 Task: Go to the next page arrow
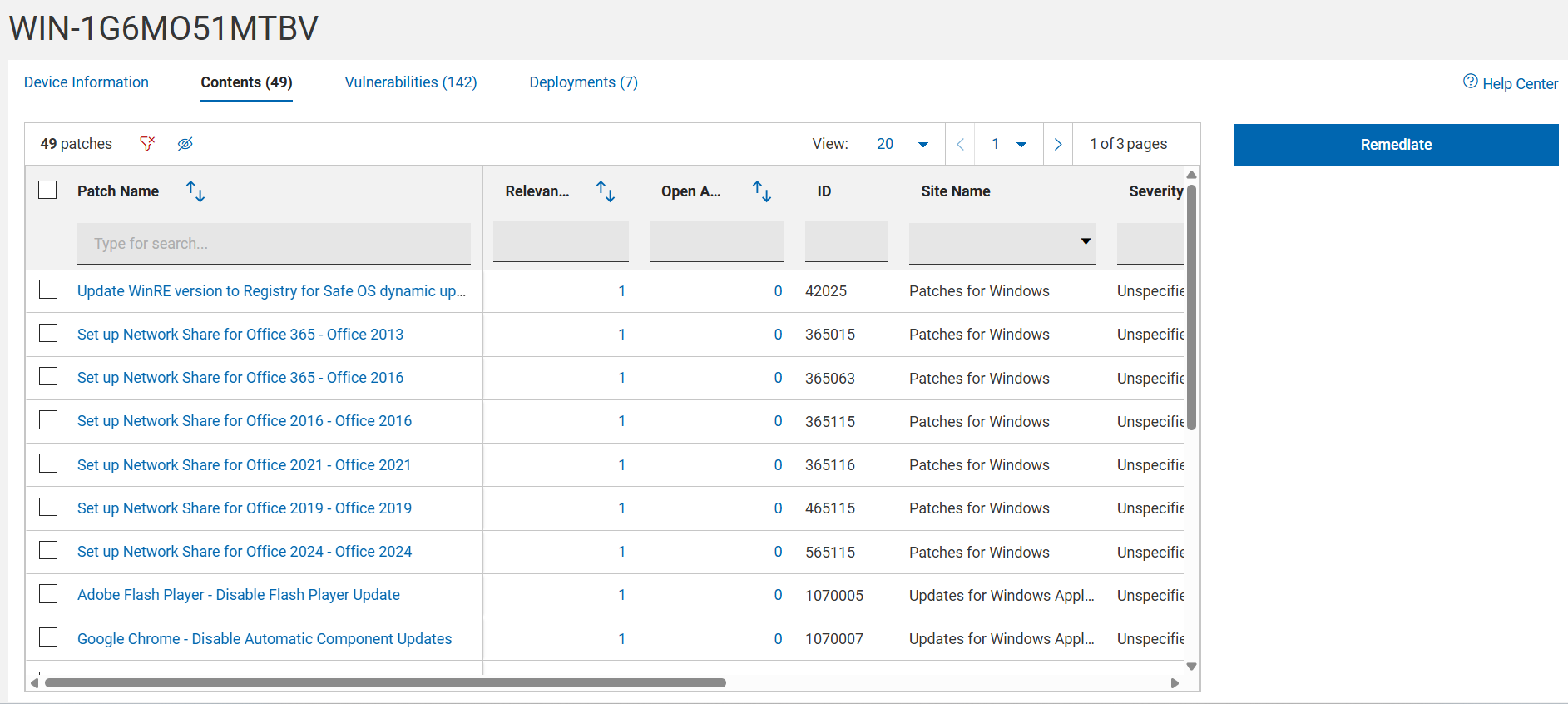pyautogui.click(x=1057, y=144)
